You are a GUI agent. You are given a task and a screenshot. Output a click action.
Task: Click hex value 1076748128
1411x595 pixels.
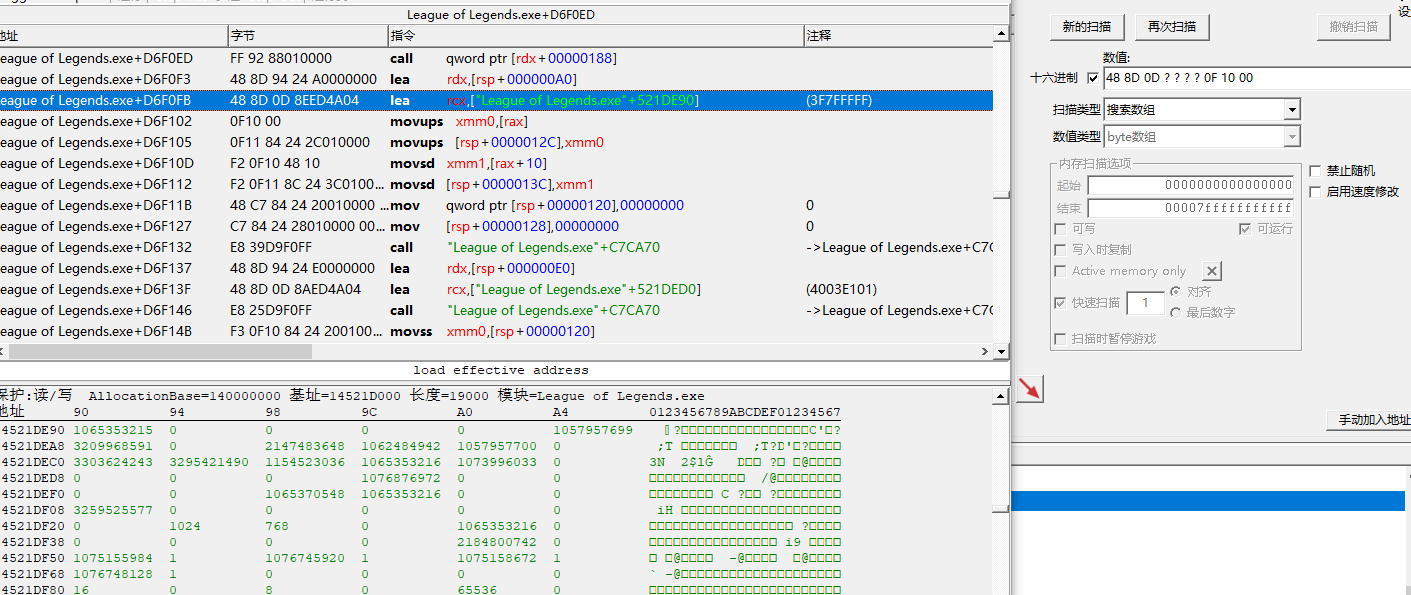(x=113, y=574)
